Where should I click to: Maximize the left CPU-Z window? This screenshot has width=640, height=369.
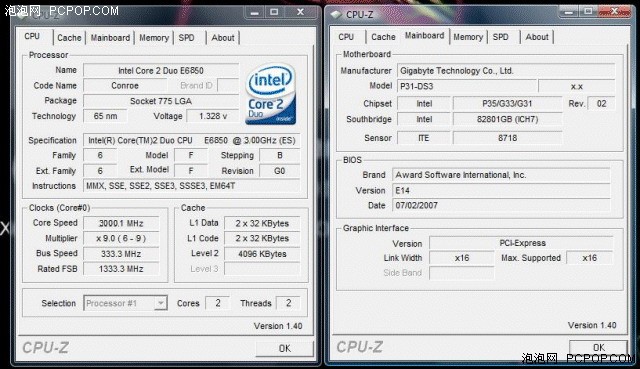(274, 12)
